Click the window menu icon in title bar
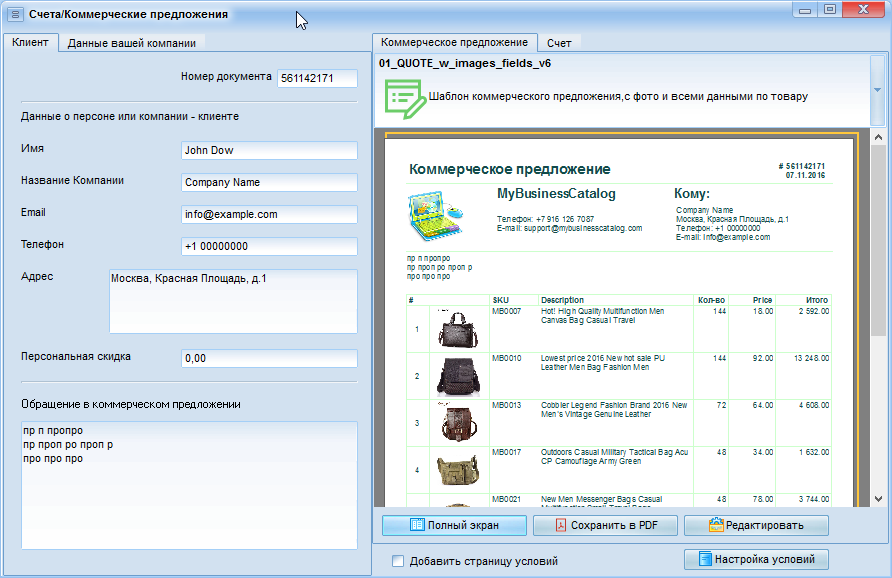 [x=15, y=15]
